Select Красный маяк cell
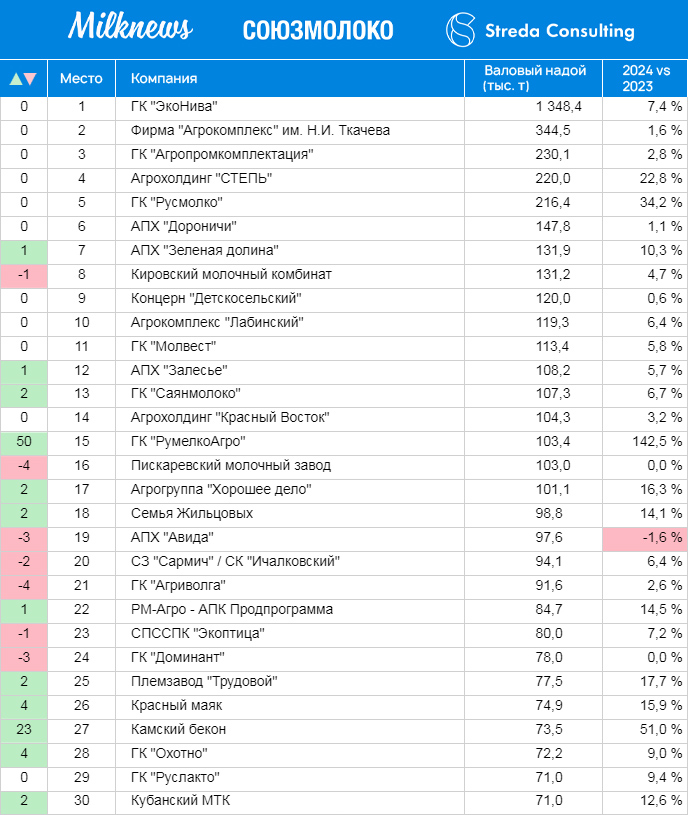Viewport: 688px width, 815px height. [x=290, y=705]
